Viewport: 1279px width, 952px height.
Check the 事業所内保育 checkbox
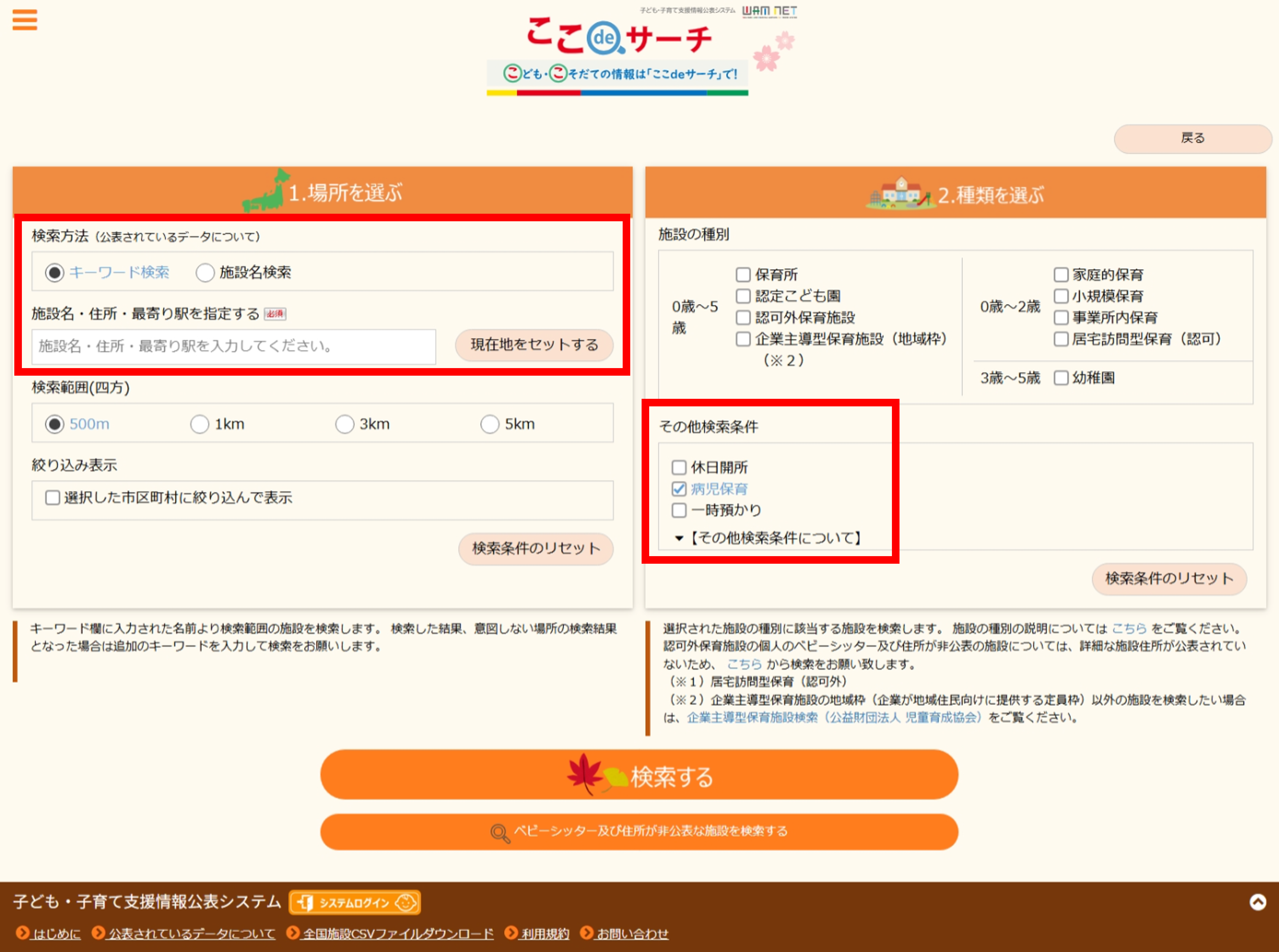[x=1061, y=318]
